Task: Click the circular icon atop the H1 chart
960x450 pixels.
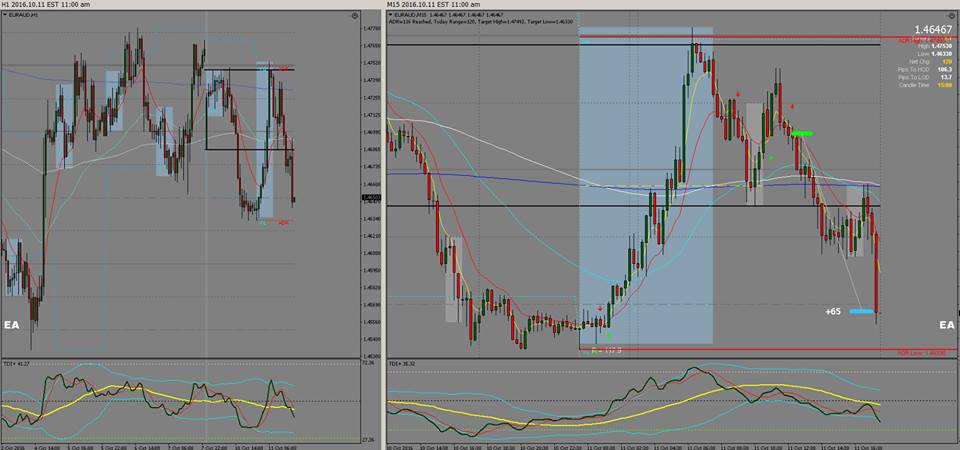Action: coord(355,16)
